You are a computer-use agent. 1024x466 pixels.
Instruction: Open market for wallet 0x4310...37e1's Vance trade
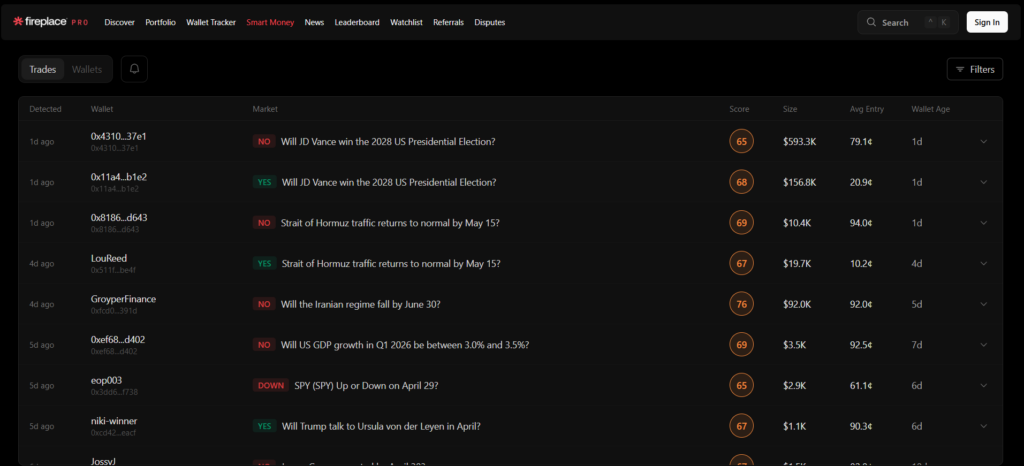pyautogui.click(x=388, y=142)
